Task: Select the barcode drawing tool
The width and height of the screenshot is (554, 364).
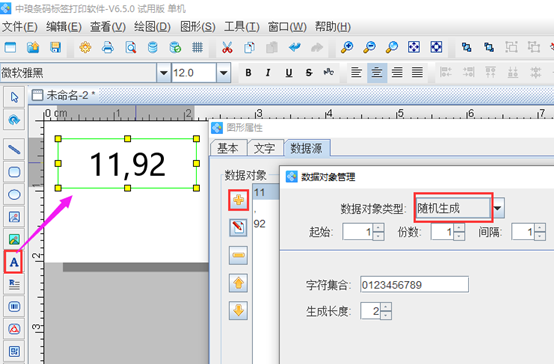Action: (x=14, y=307)
